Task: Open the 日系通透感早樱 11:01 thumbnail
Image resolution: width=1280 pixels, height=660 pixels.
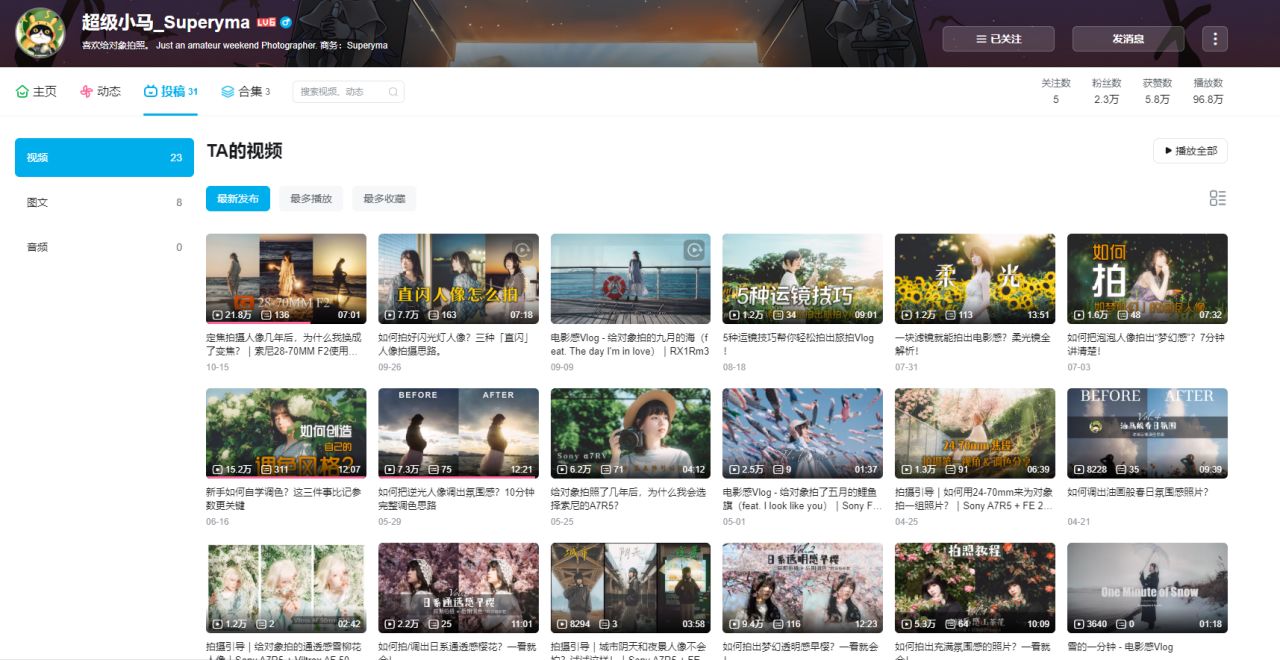Action: click(458, 588)
